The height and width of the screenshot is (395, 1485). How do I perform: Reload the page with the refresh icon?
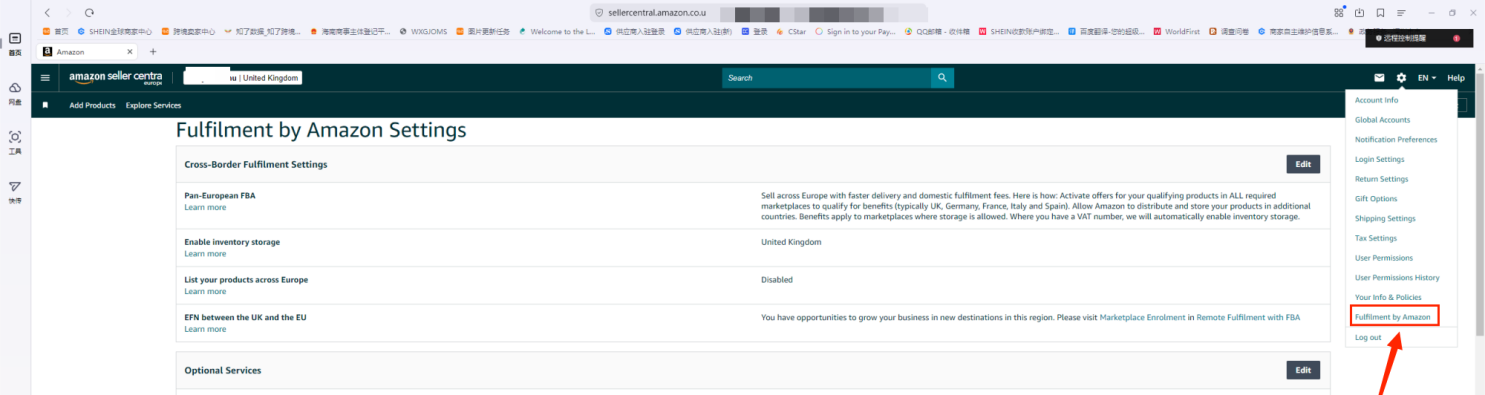tap(89, 12)
